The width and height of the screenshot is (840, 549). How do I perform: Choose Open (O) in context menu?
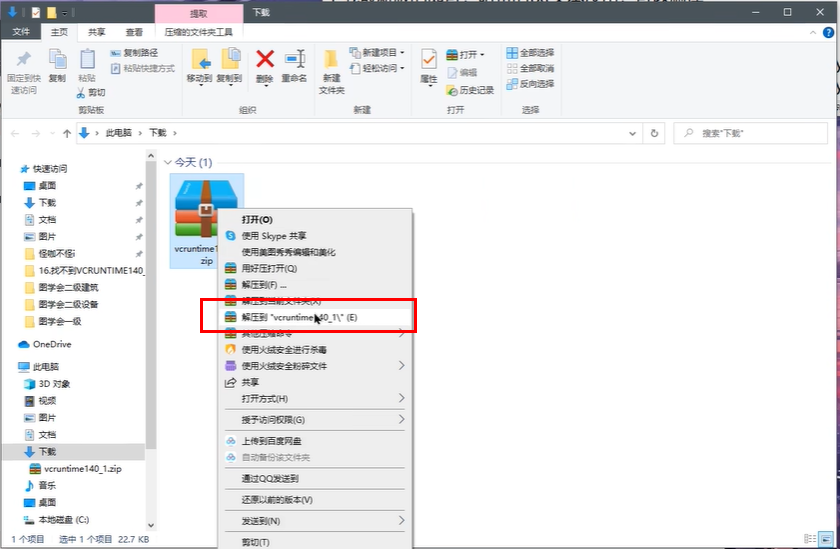click(314, 220)
